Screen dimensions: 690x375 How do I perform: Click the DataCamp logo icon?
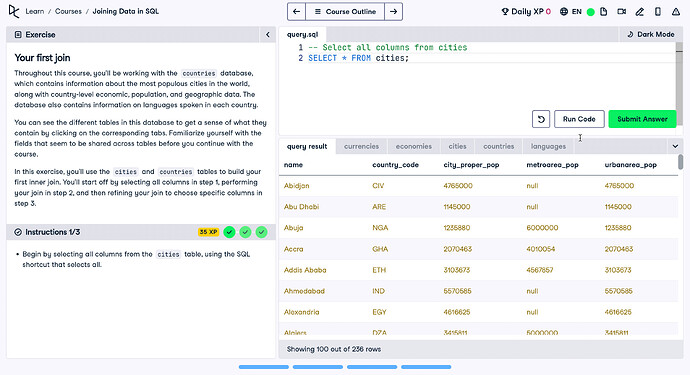click(x=14, y=11)
